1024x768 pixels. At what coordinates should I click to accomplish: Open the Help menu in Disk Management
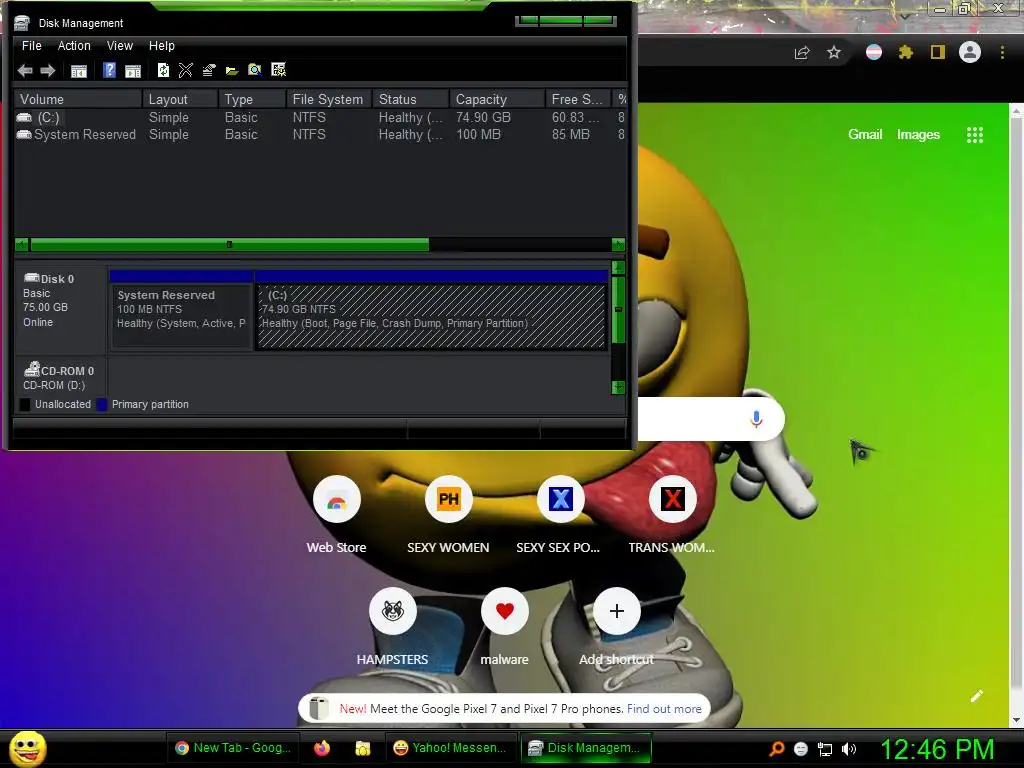[161, 46]
